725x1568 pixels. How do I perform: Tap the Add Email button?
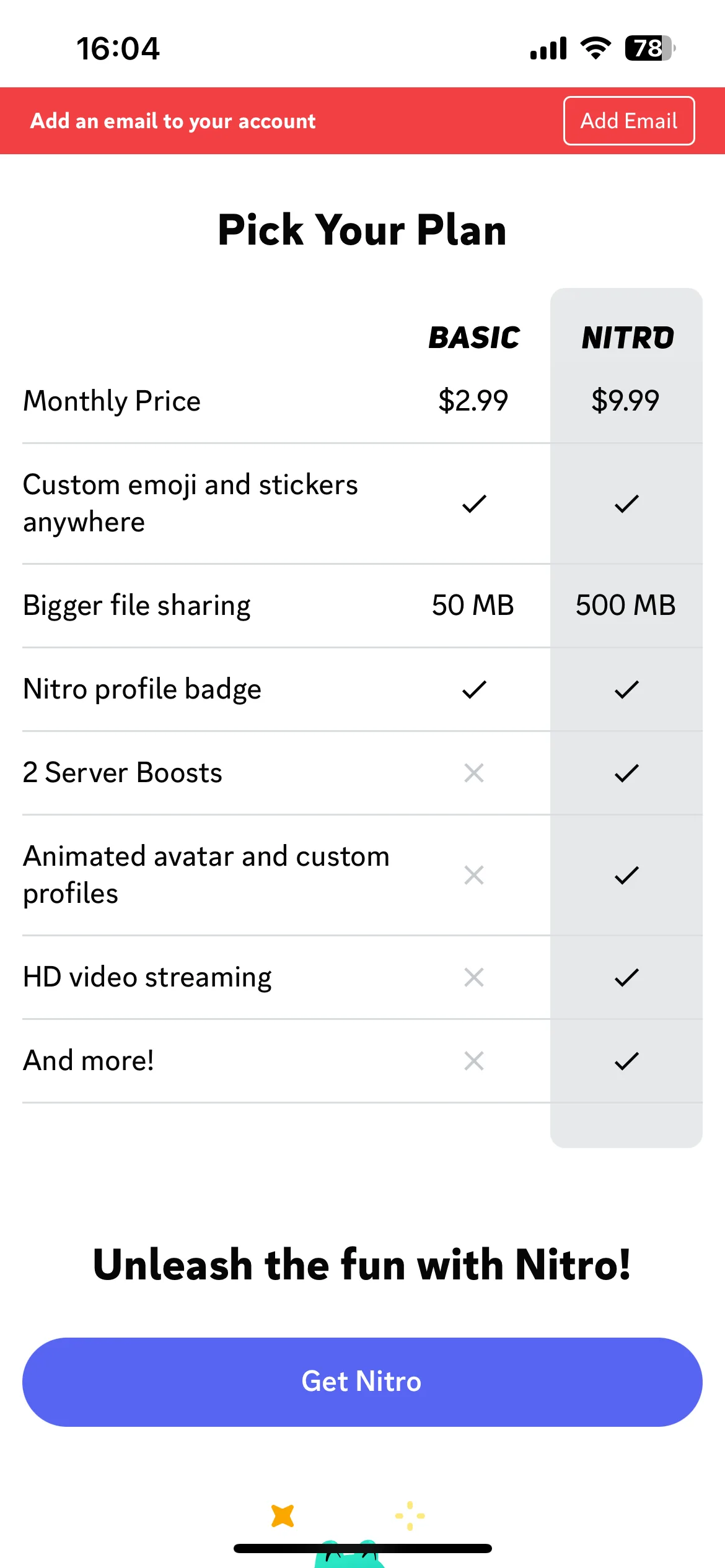pos(629,121)
